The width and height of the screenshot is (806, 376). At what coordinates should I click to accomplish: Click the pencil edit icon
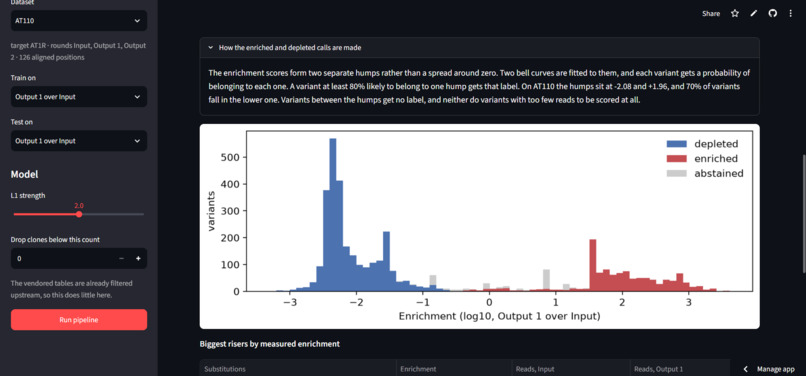pyautogui.click(x=754, y=14)
